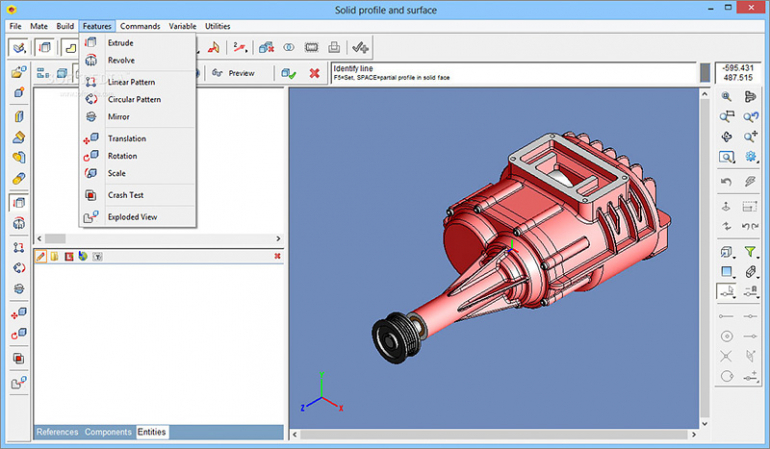770x449 pixels.
Task: Open the green filter funnel dropdown
Action: (x=750, y=252)
